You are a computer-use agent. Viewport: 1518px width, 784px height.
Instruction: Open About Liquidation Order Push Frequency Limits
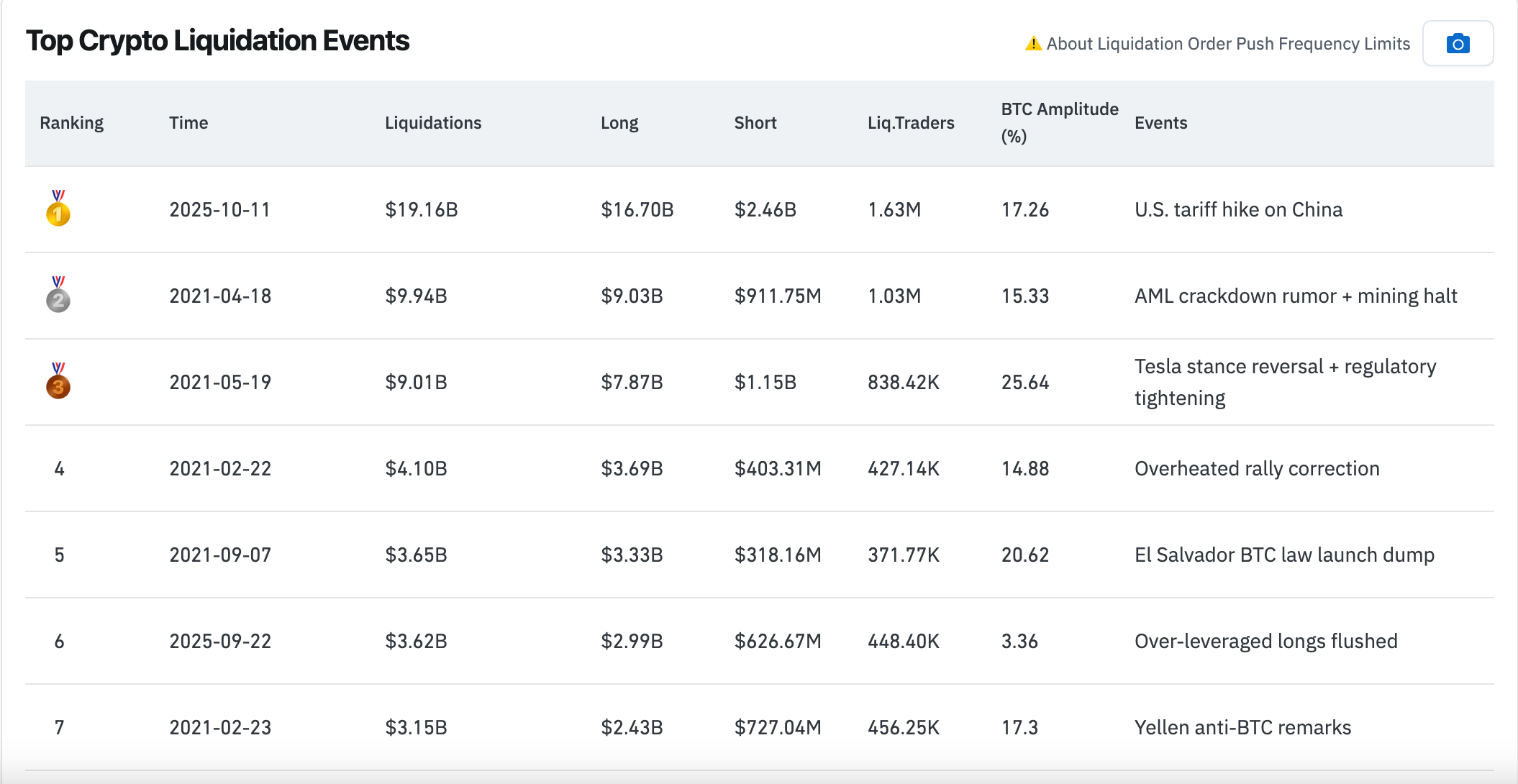tap(1228, 44)
